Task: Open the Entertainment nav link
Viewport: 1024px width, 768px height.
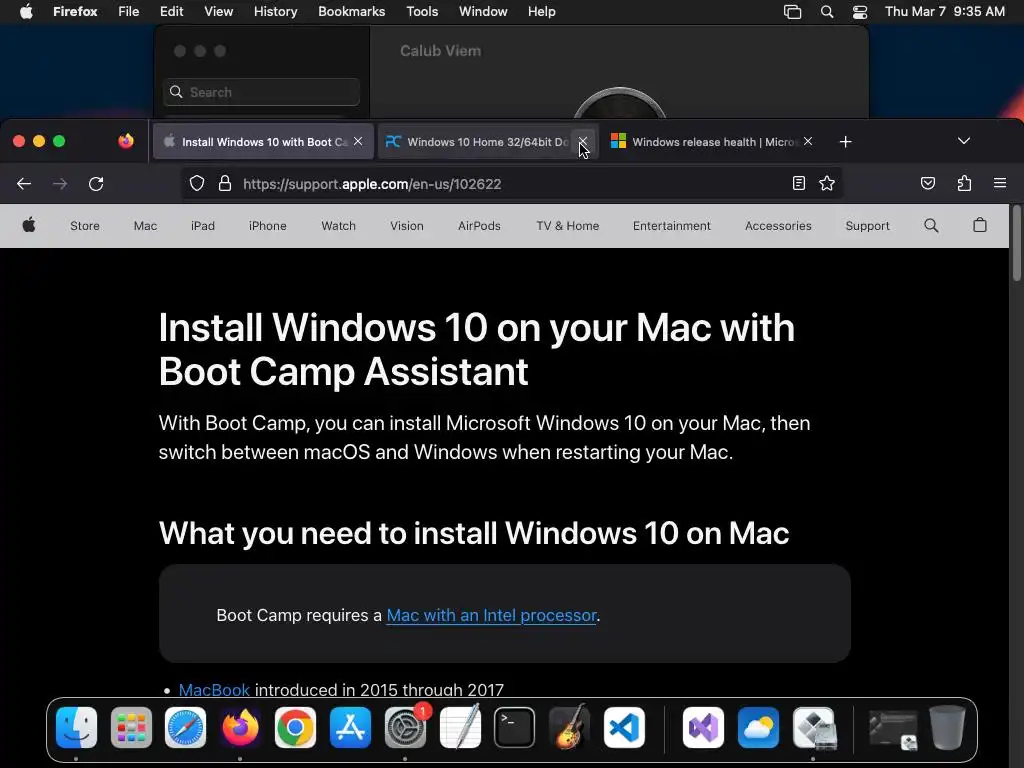Action: (671, 226)
